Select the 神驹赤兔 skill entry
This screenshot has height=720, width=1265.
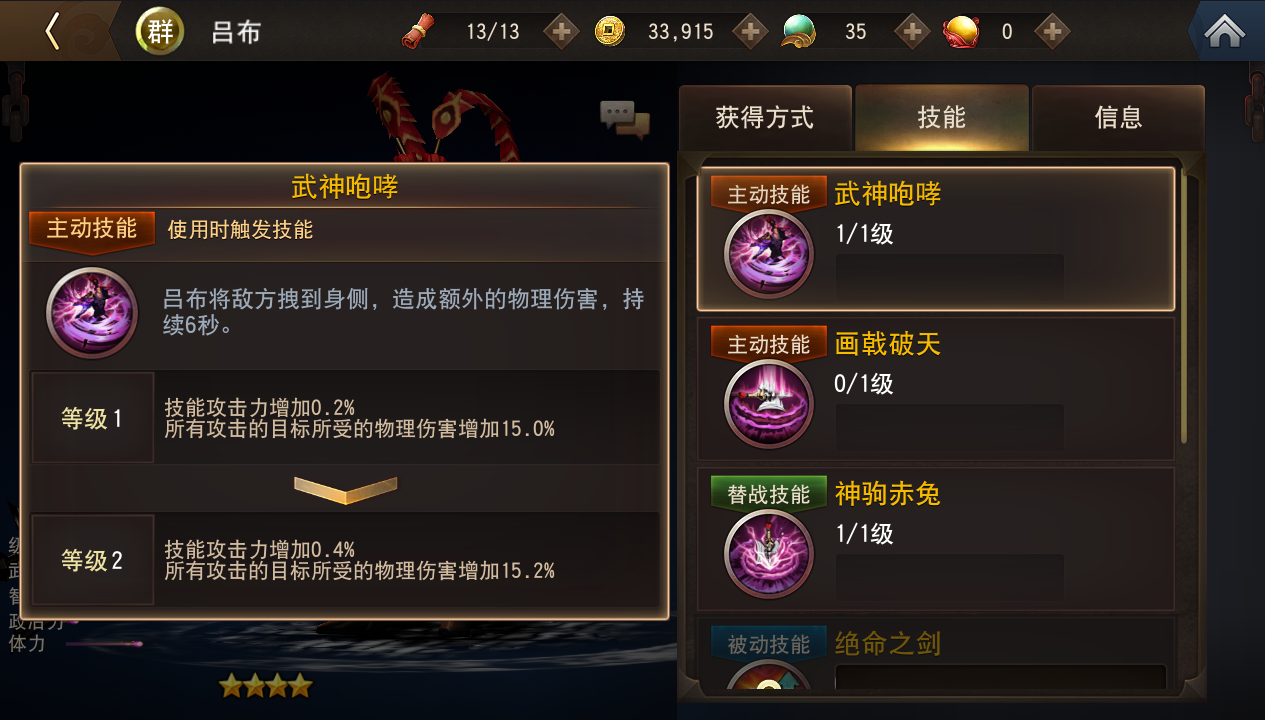pyautogui.click(x=935, y=538)
